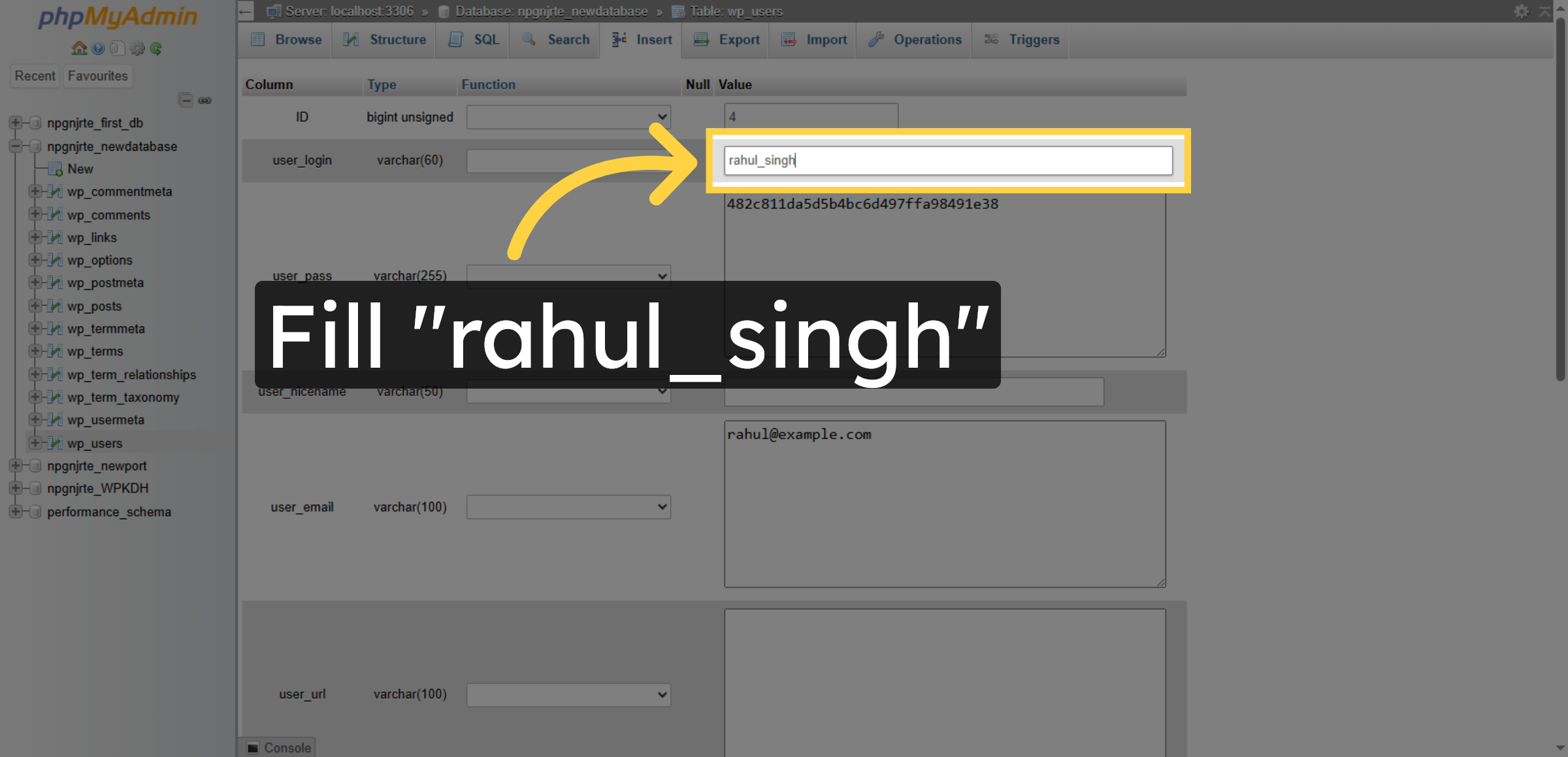1568x757 pixels.
Task: Open navigation panel settings gear
Action: pyautogui.click(x=137, y=48)
